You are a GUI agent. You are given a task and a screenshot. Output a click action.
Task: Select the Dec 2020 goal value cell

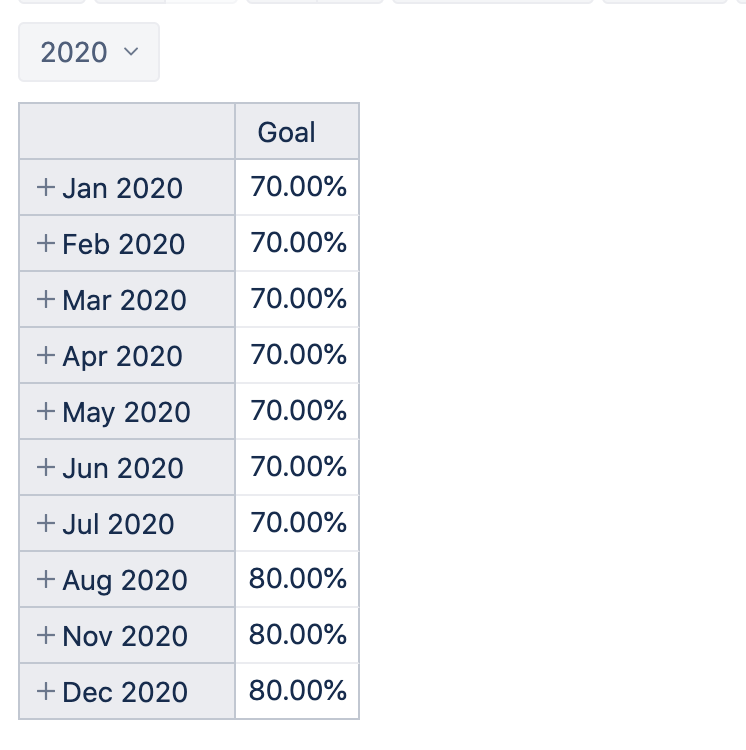[297, 691]
